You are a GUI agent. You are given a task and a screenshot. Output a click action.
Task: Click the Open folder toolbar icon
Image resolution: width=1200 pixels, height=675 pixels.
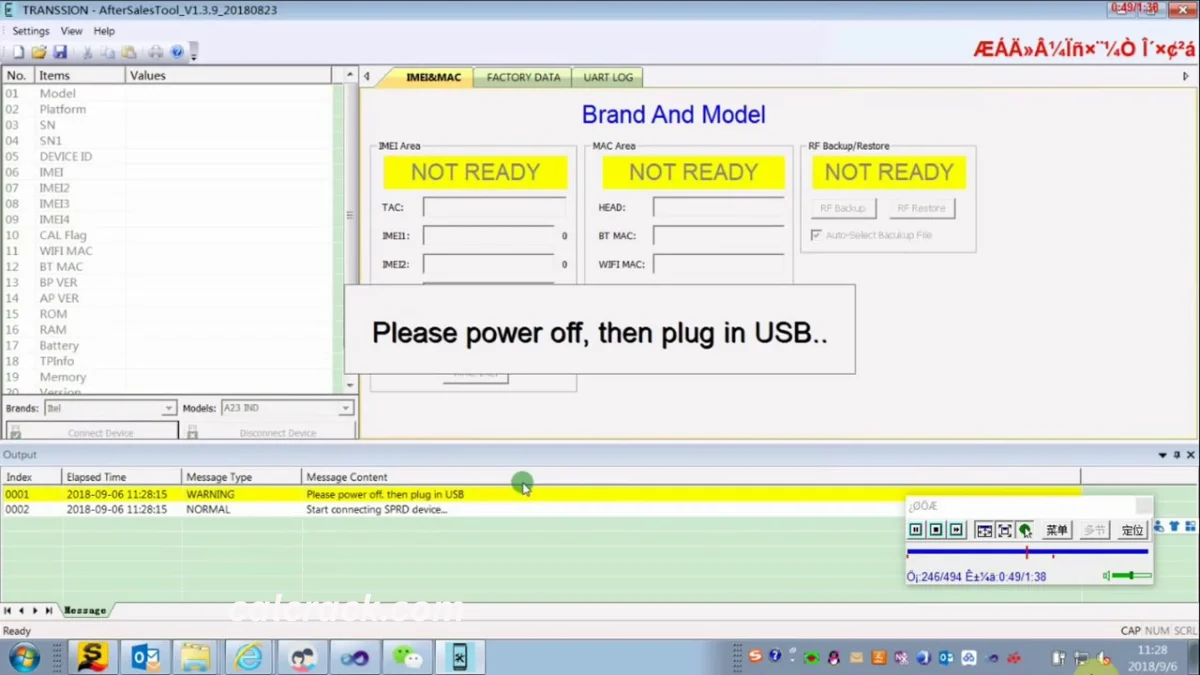coord(39,52)
